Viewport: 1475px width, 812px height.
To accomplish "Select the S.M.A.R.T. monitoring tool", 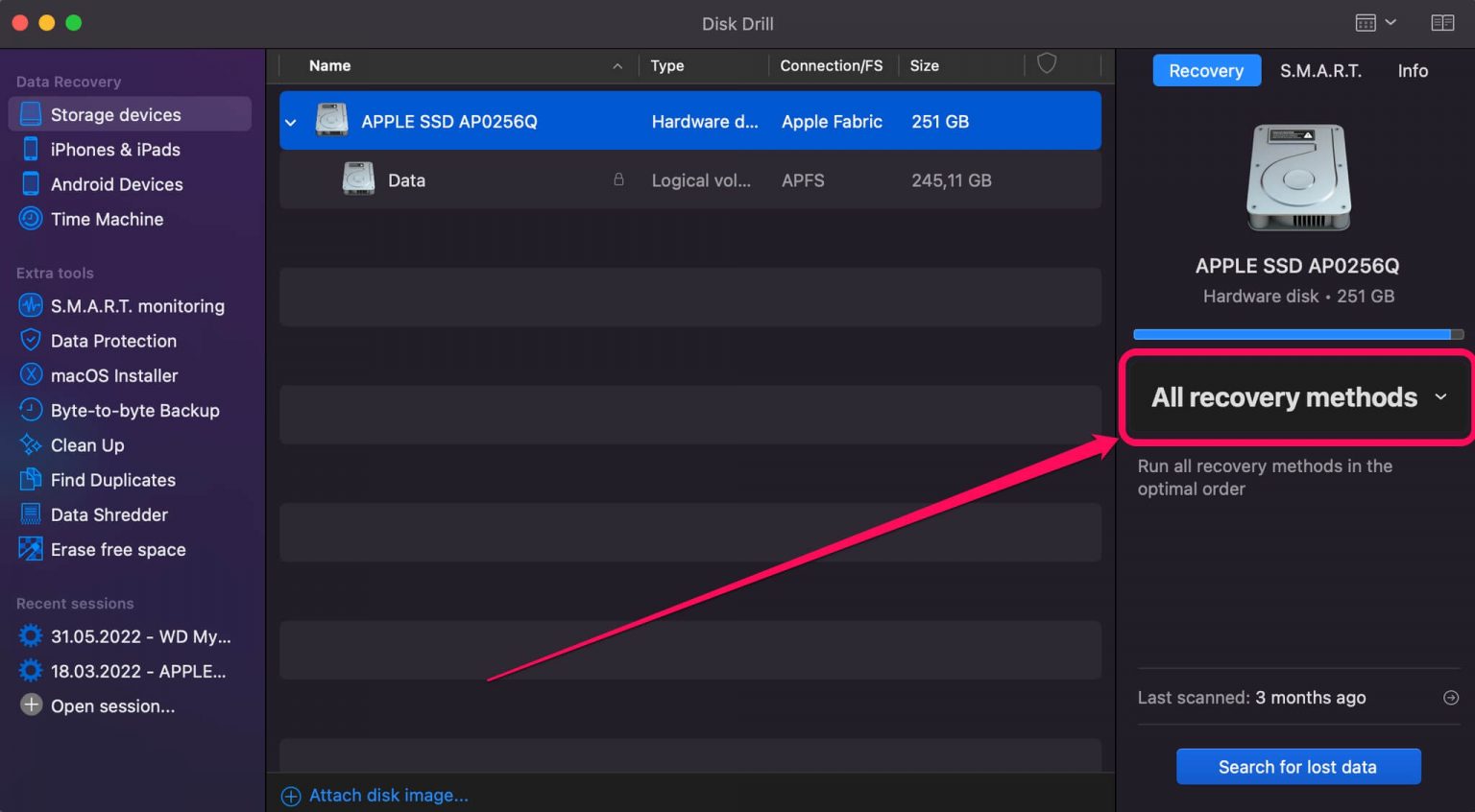I will [x=137, y=305].
